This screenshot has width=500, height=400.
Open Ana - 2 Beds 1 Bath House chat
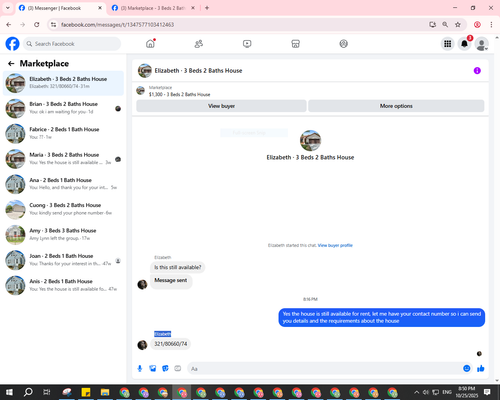coord(63,184)
